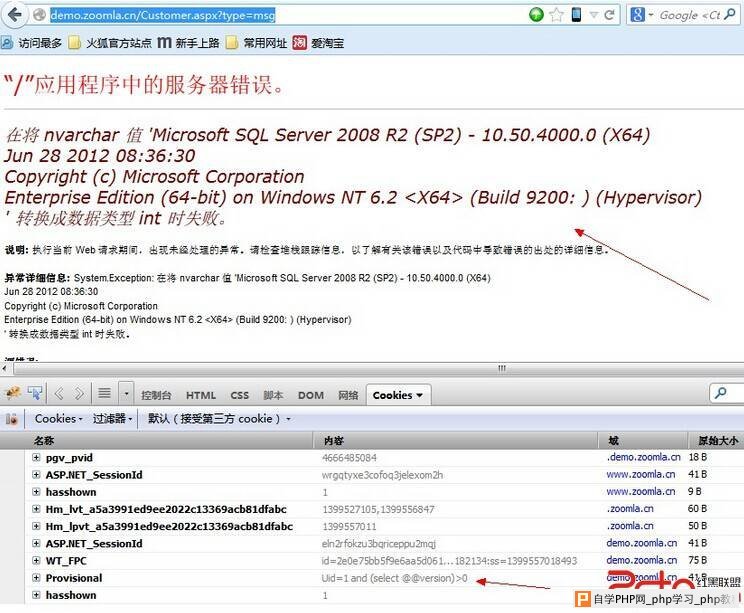Open the address bar history dropdown arrow

click(594, 15)
